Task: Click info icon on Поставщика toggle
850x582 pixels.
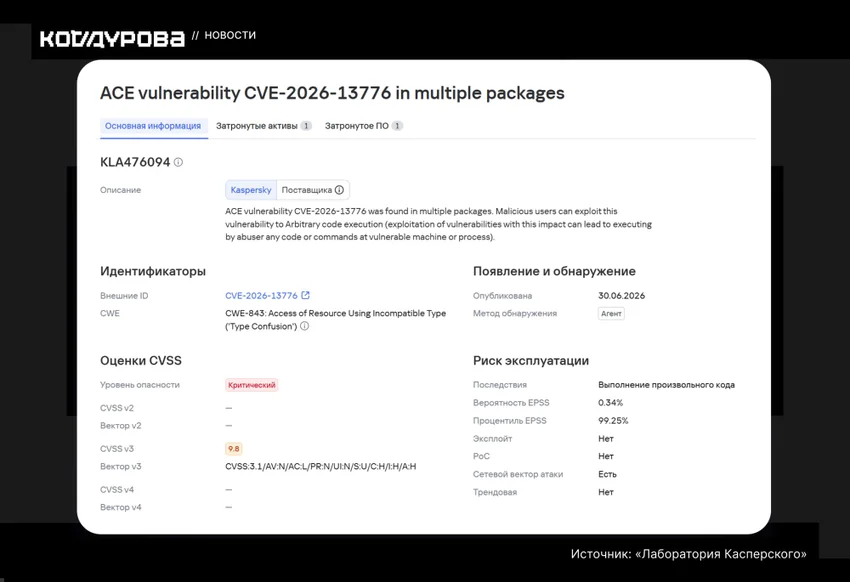Action: point(339,190)
